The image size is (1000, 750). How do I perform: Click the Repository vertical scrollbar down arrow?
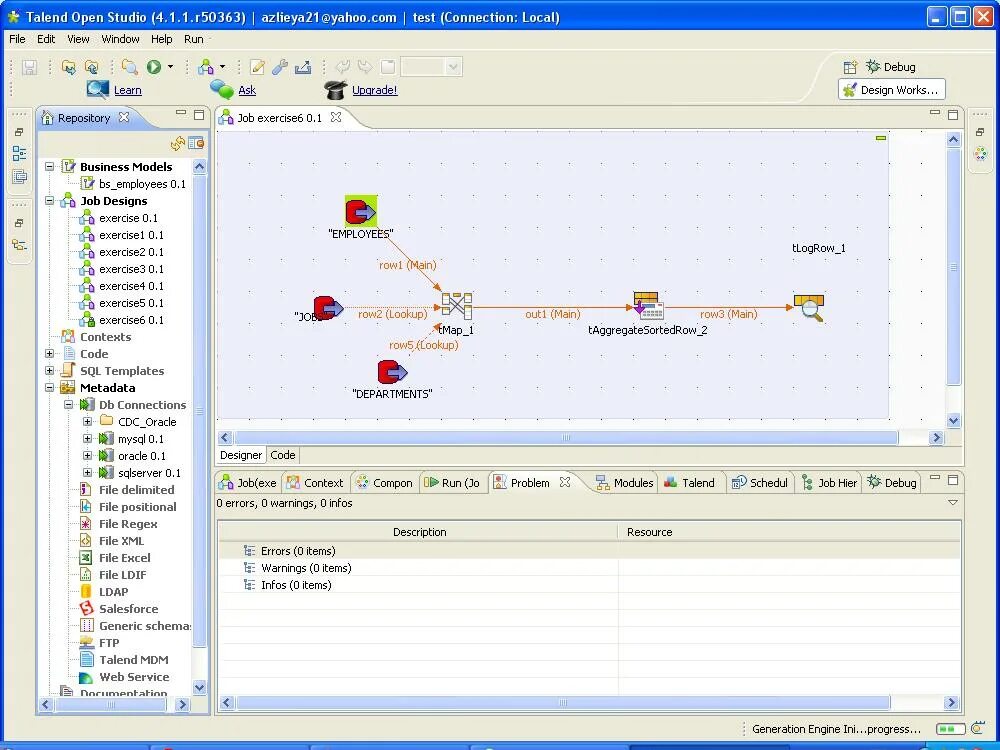(199, 688)
